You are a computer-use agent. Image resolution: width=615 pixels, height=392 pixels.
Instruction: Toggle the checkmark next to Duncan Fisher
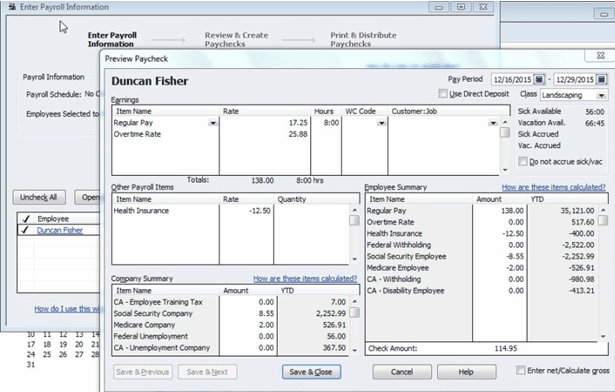tap(25, 230)
